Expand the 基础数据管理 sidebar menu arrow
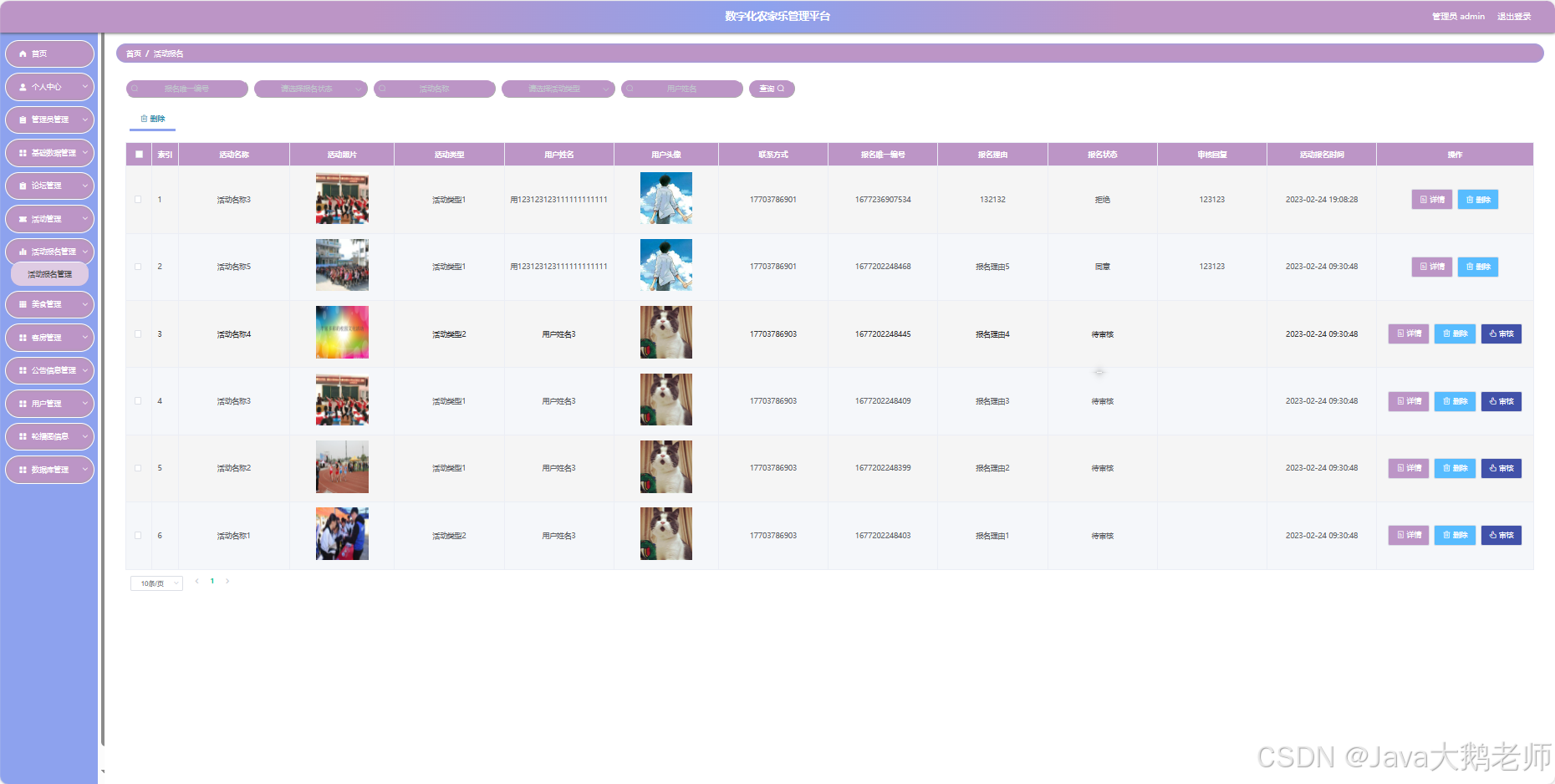The height and width of the screenshot is (784, 1555). (84, 153)
